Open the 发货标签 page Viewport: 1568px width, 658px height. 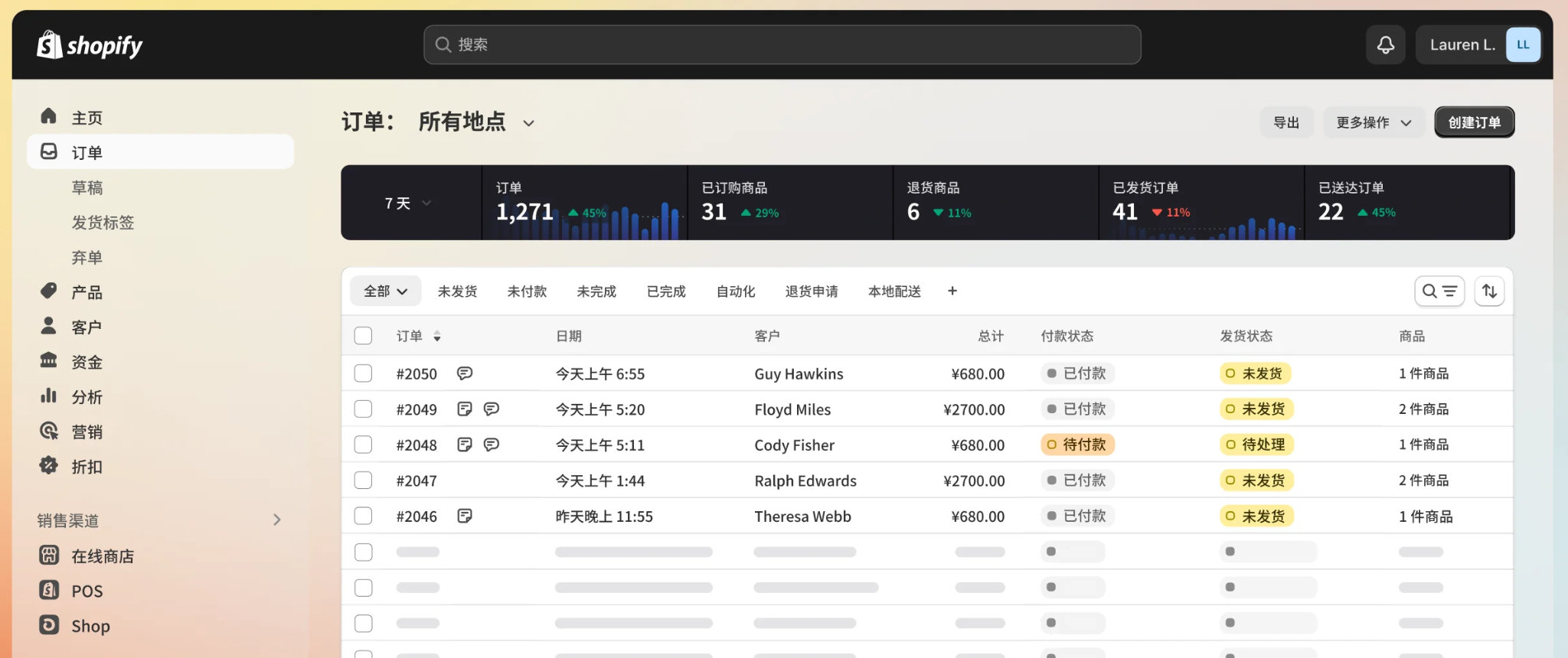click(x=103, y=222)
